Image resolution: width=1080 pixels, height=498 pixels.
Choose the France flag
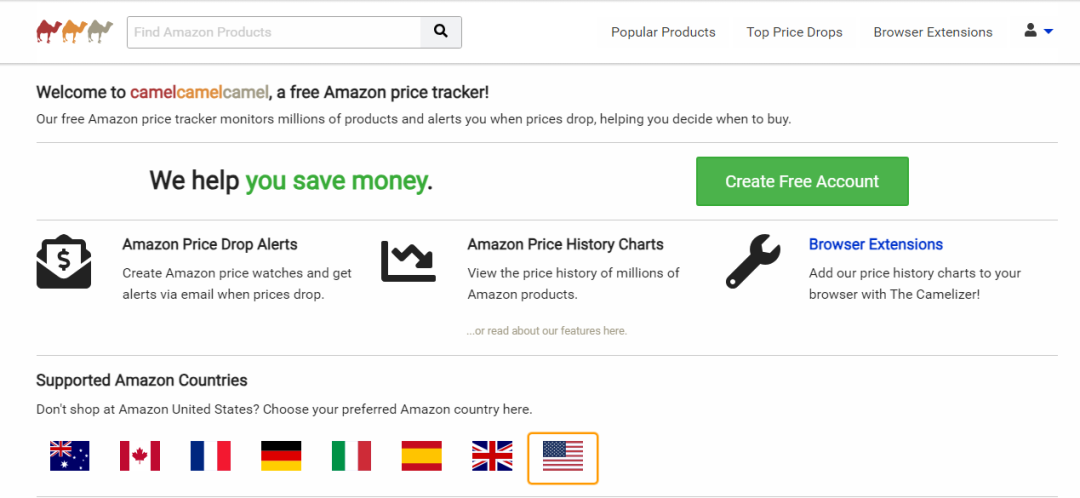211,456
